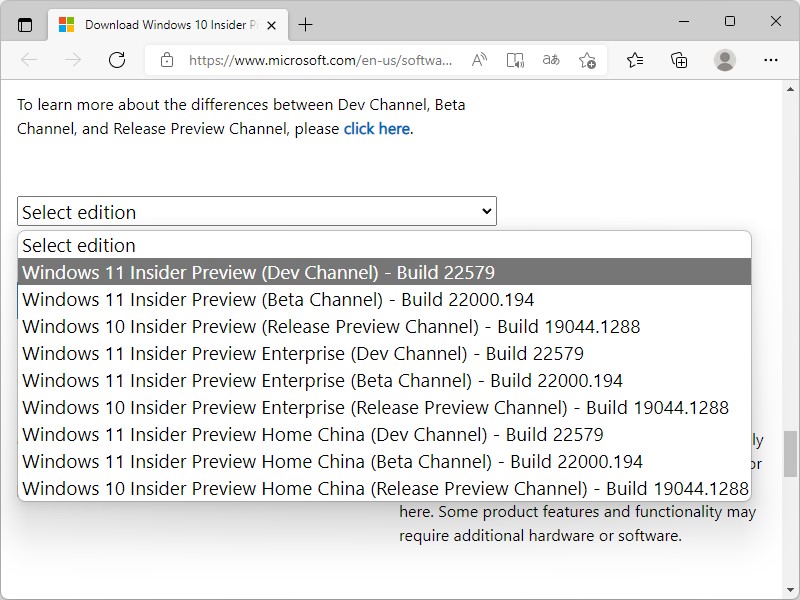Enter Immersive Reader via its icon
Image resolution: width=800 pixels, height=600 pixels.
coord(515,60)
